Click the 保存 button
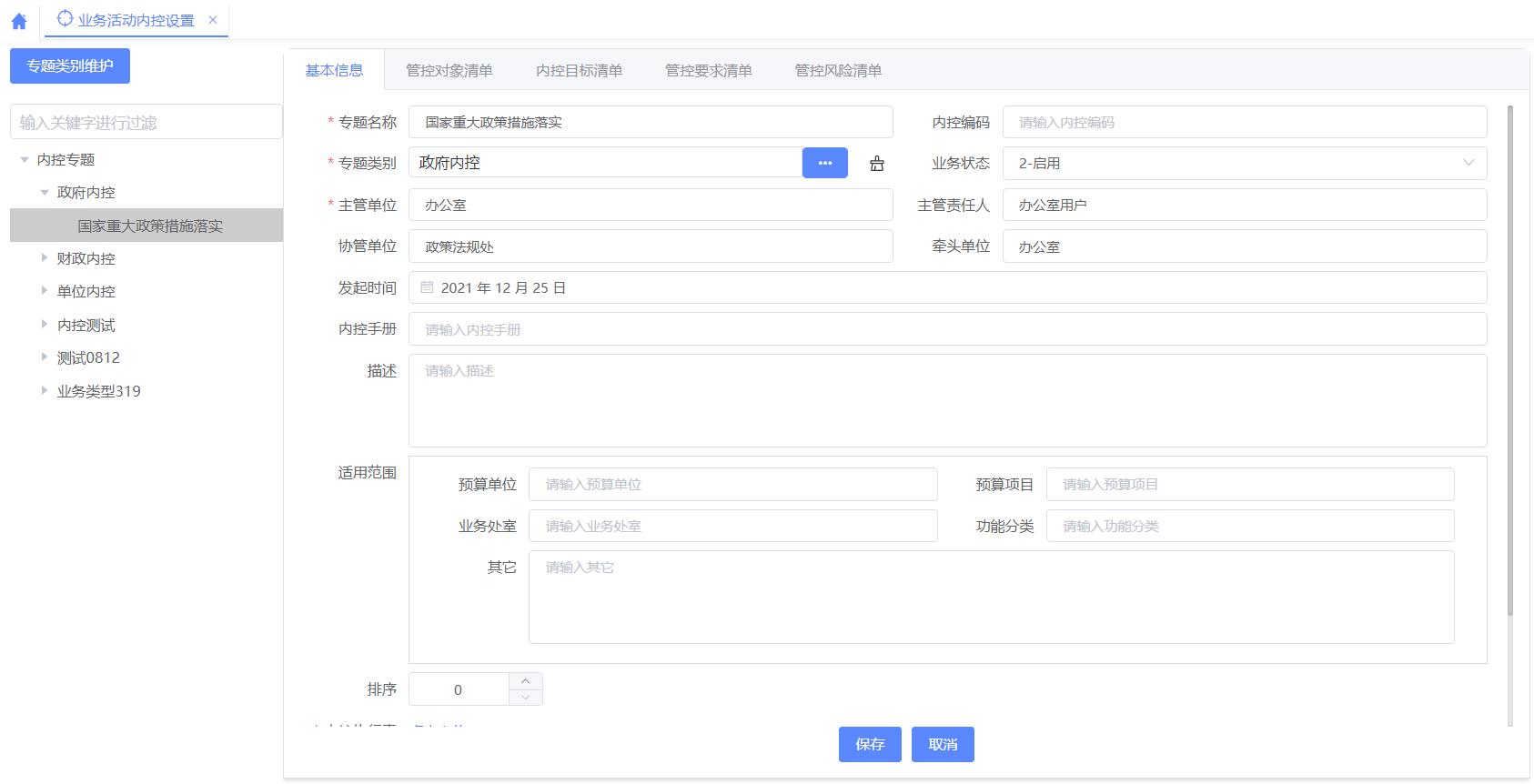Viewport: 1534px width, 784px height. click(x=870, y=744)
